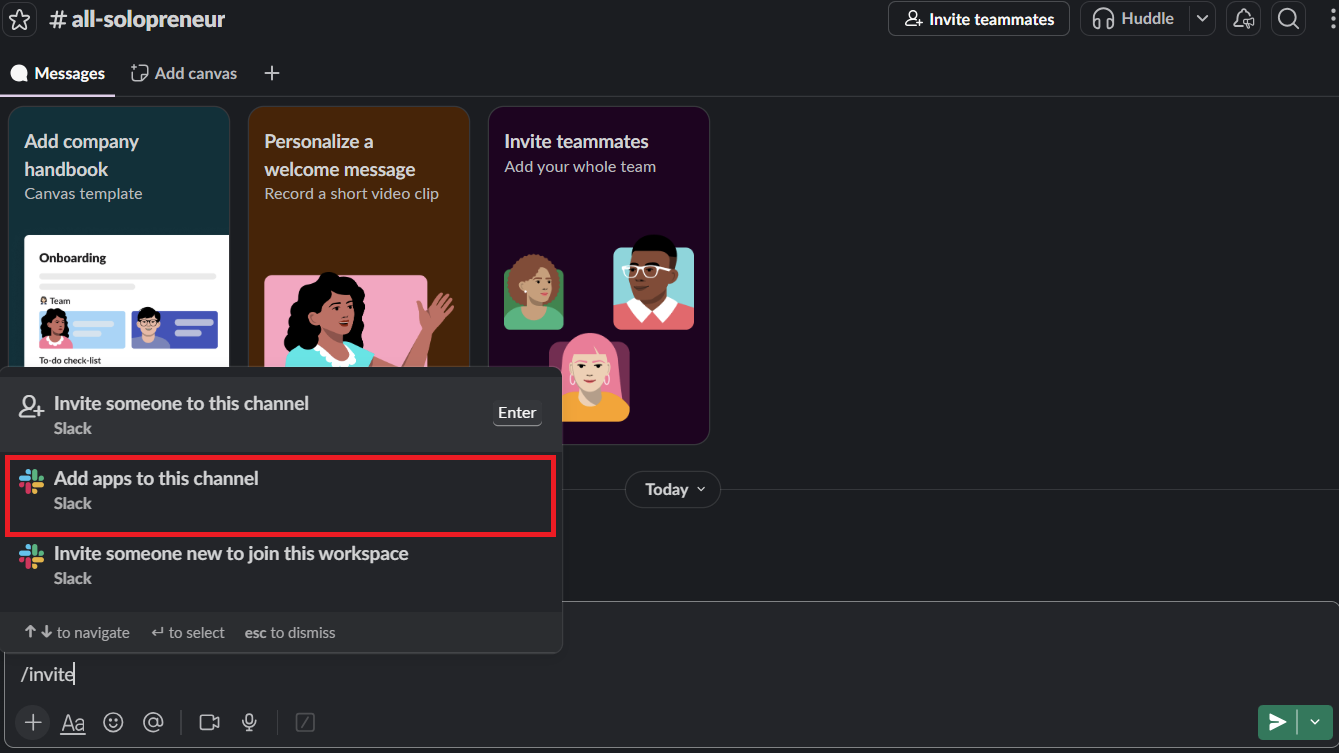Click the Enter key hint badge

517,413
